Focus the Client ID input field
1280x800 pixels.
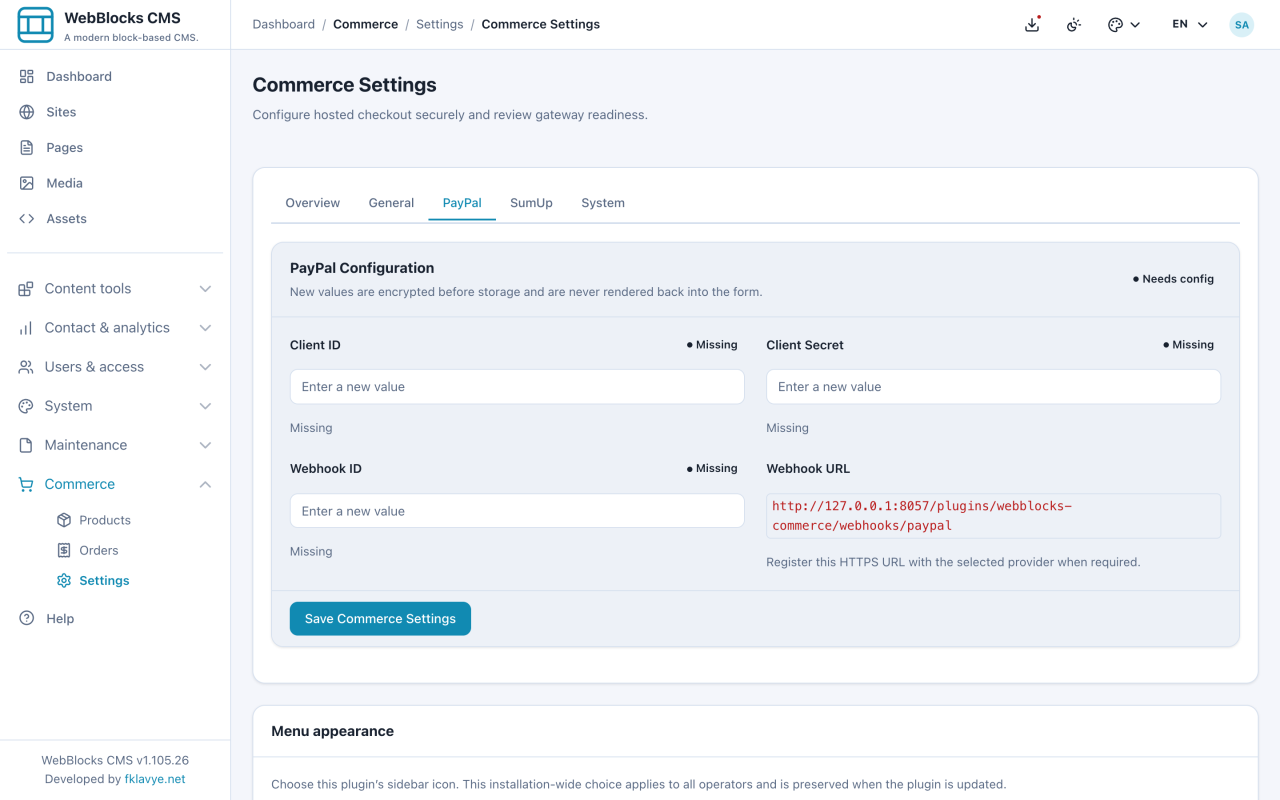tap(517, 386)
